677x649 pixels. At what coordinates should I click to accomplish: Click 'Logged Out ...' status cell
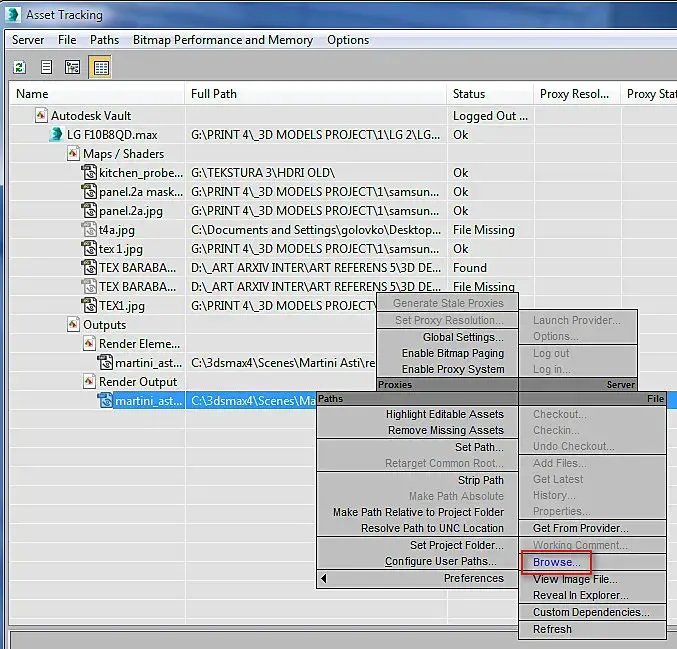click(490, 116)
